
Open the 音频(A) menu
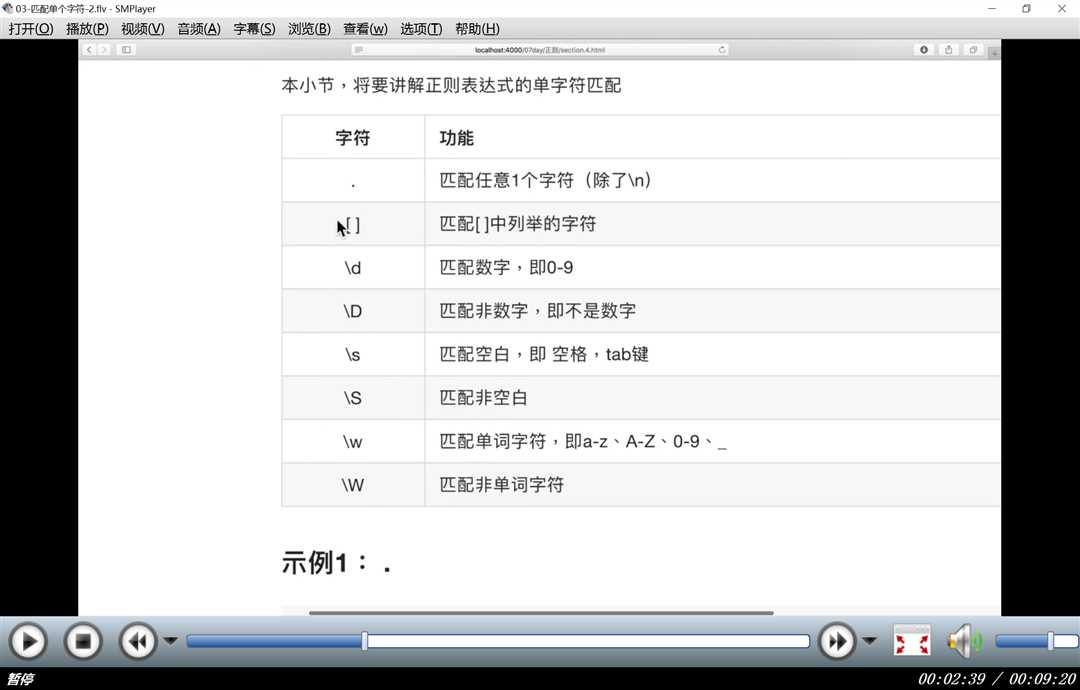[x=199, y=29]
